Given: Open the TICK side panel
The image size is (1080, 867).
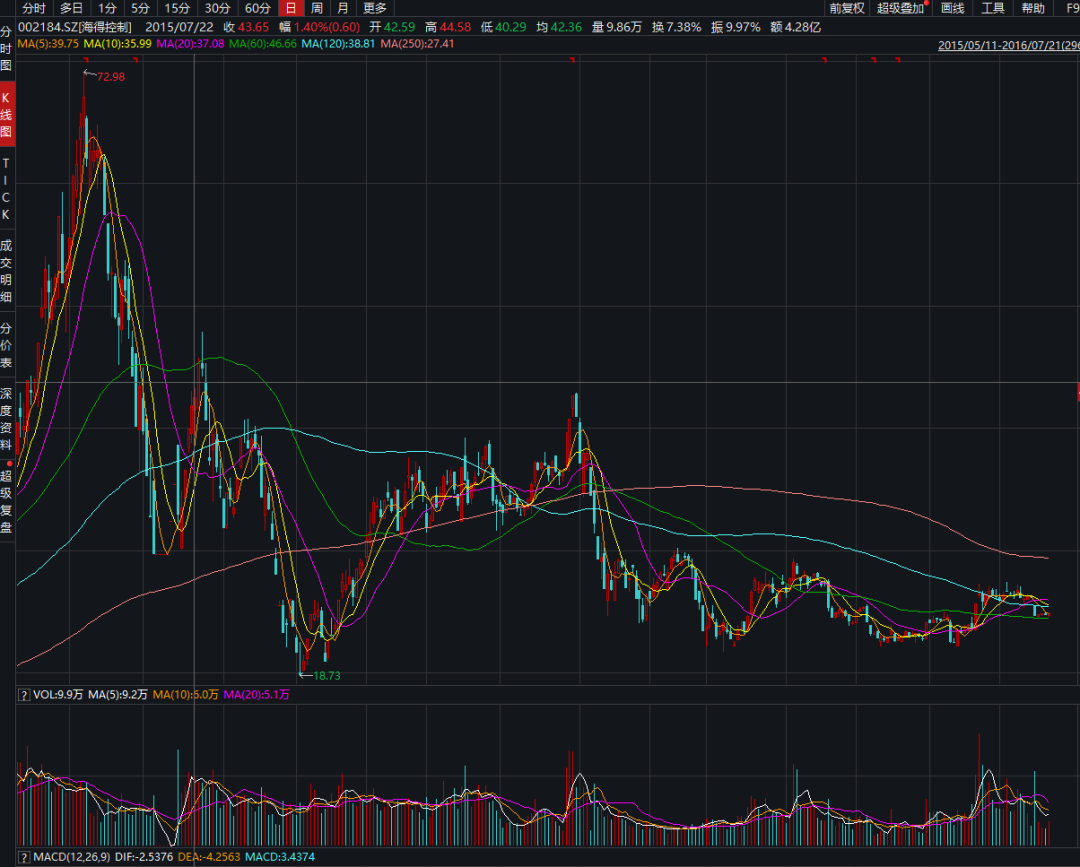Looking at the screenshot, I should [7, 188].
